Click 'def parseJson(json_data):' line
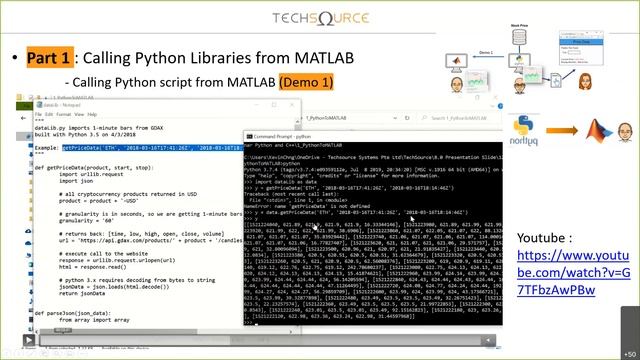This screenshot has height=360, width=640. click(x=73, y=313)
